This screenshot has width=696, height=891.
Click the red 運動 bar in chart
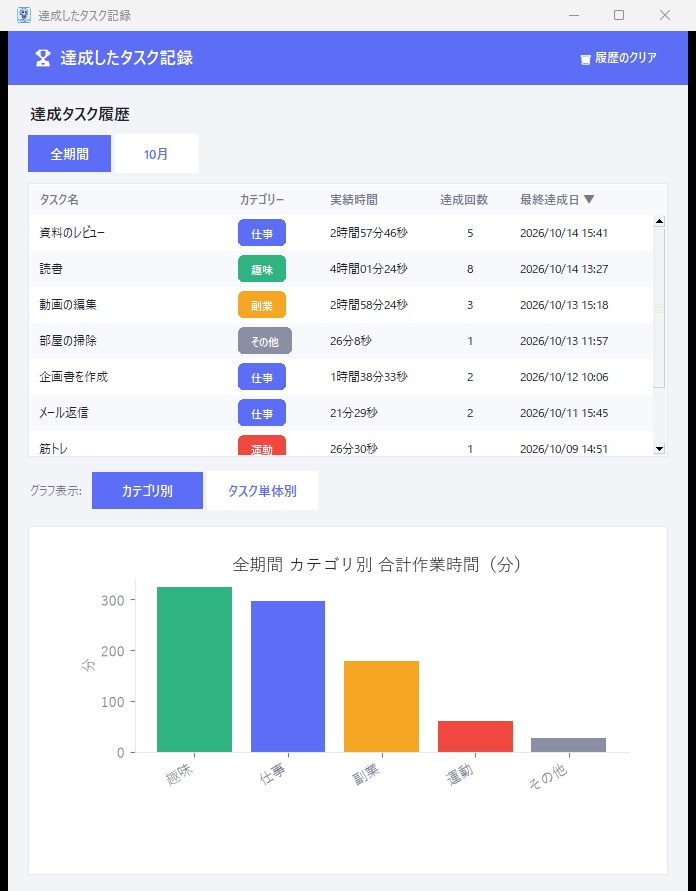475,736
